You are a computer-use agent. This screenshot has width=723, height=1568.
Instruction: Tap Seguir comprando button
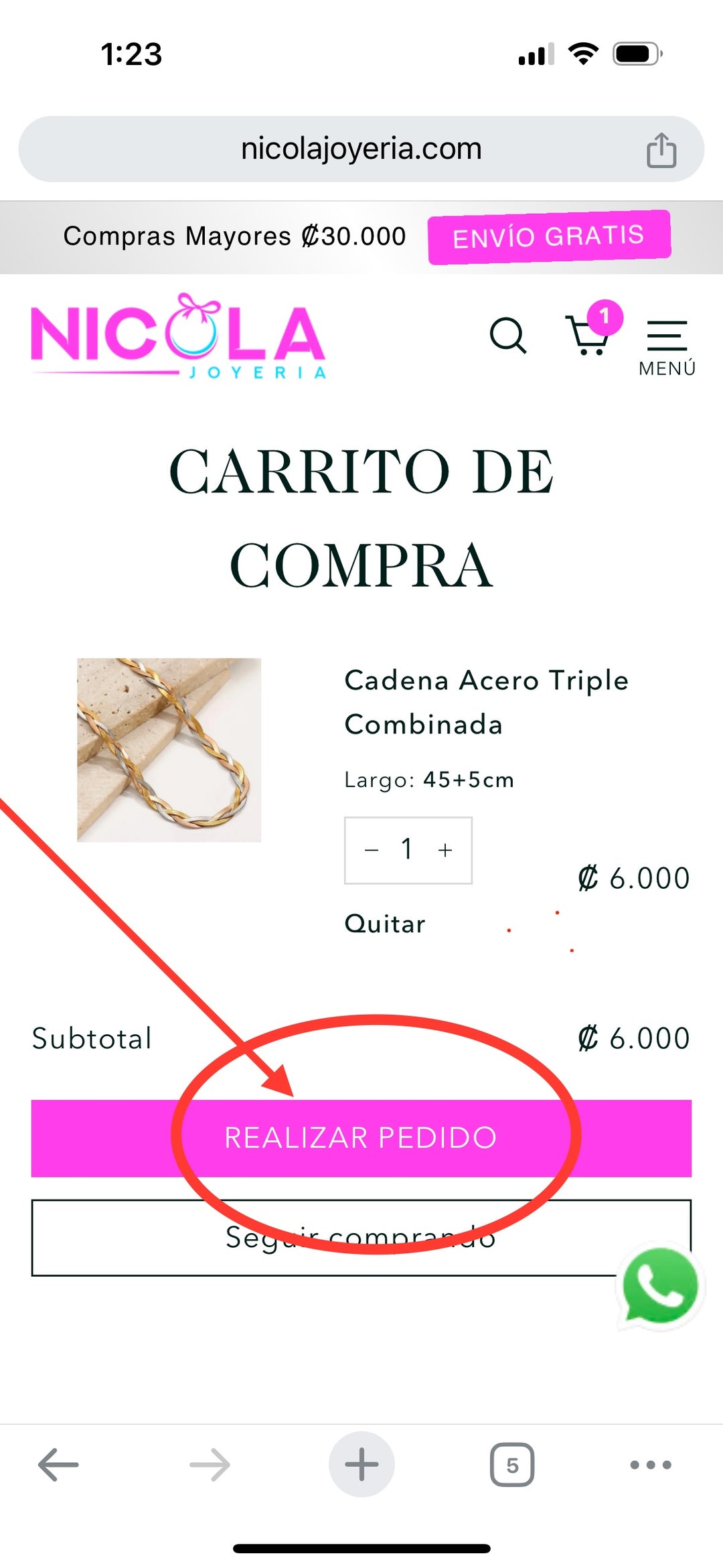coord(361,1238)
